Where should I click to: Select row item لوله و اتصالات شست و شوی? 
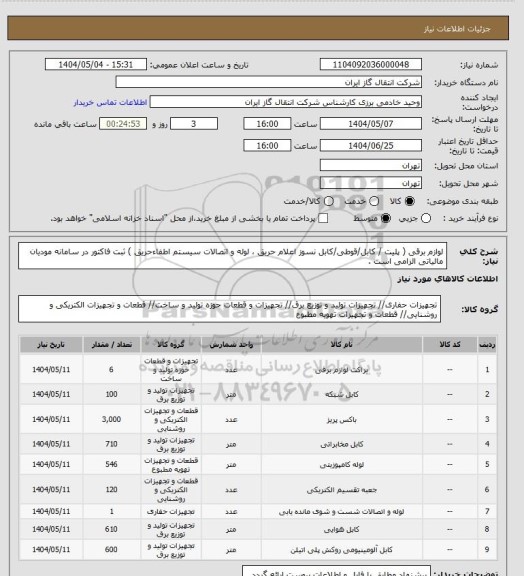coord(342,511)
